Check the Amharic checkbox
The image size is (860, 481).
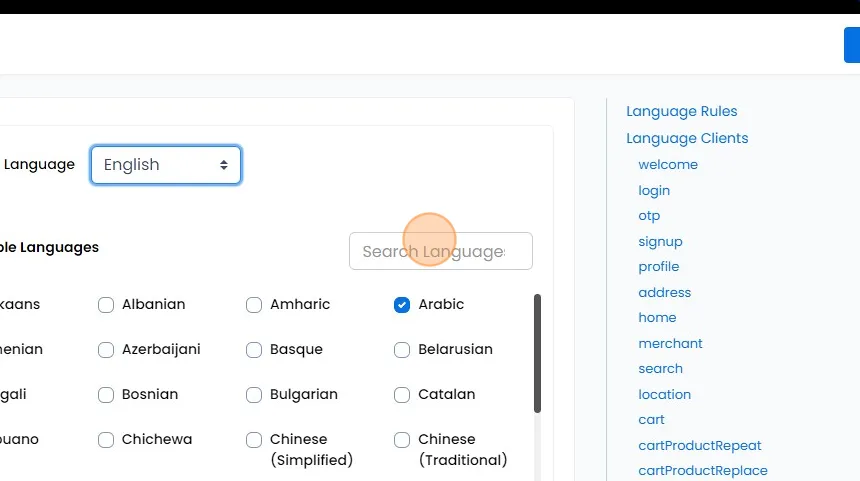click(254, 304)
